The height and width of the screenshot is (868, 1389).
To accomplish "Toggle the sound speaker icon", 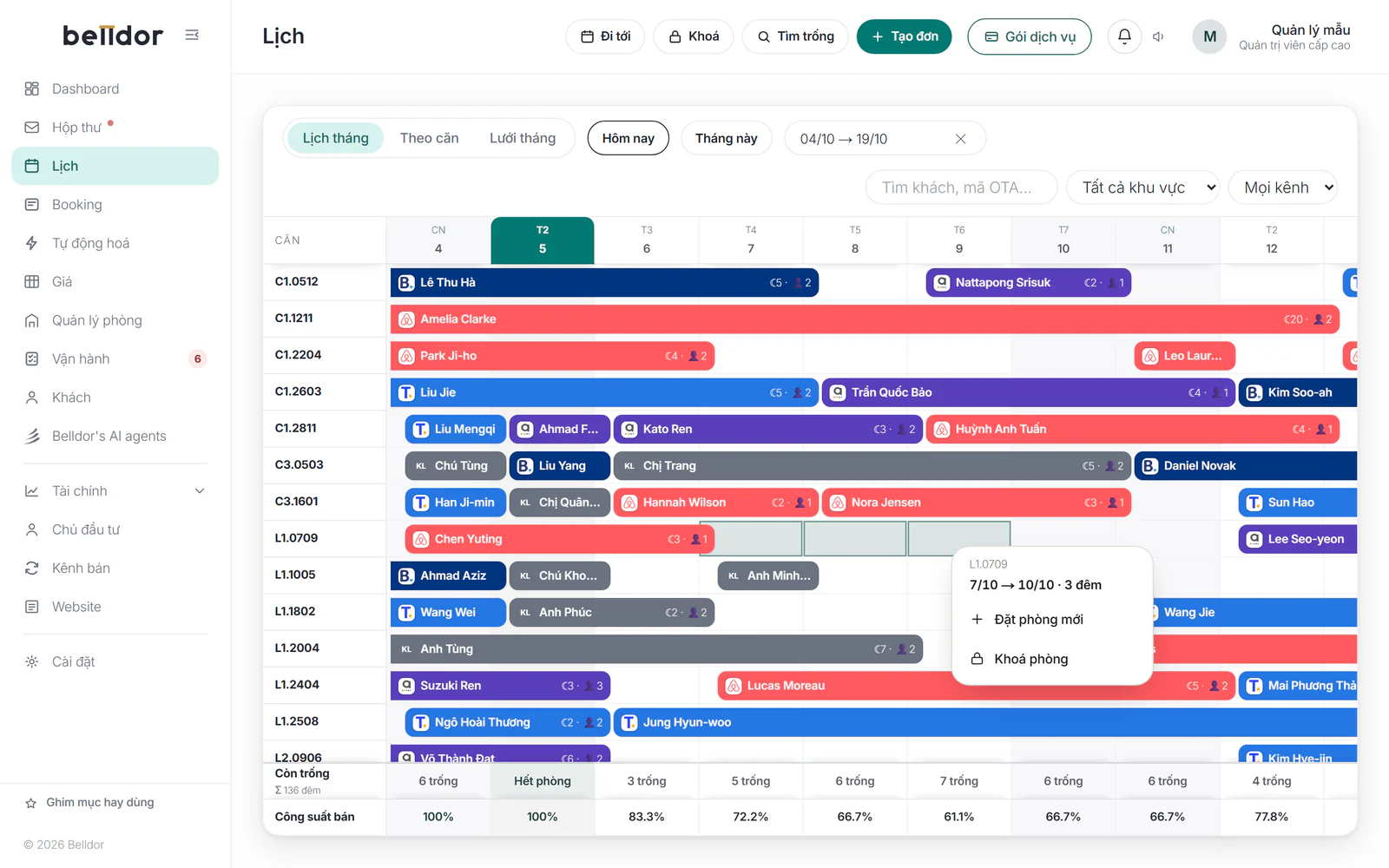I will click(x=1158, y=36).
